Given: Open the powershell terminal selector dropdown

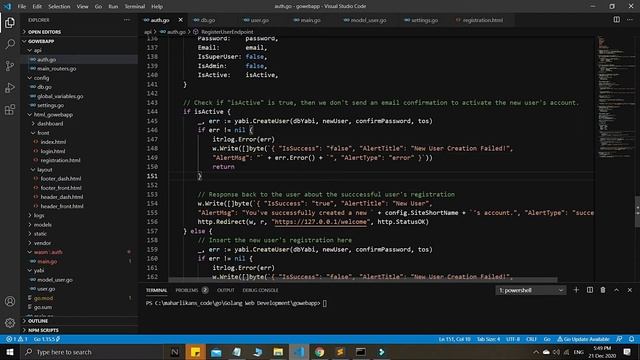Looking at the screenshot, I should tap(531, 290).
